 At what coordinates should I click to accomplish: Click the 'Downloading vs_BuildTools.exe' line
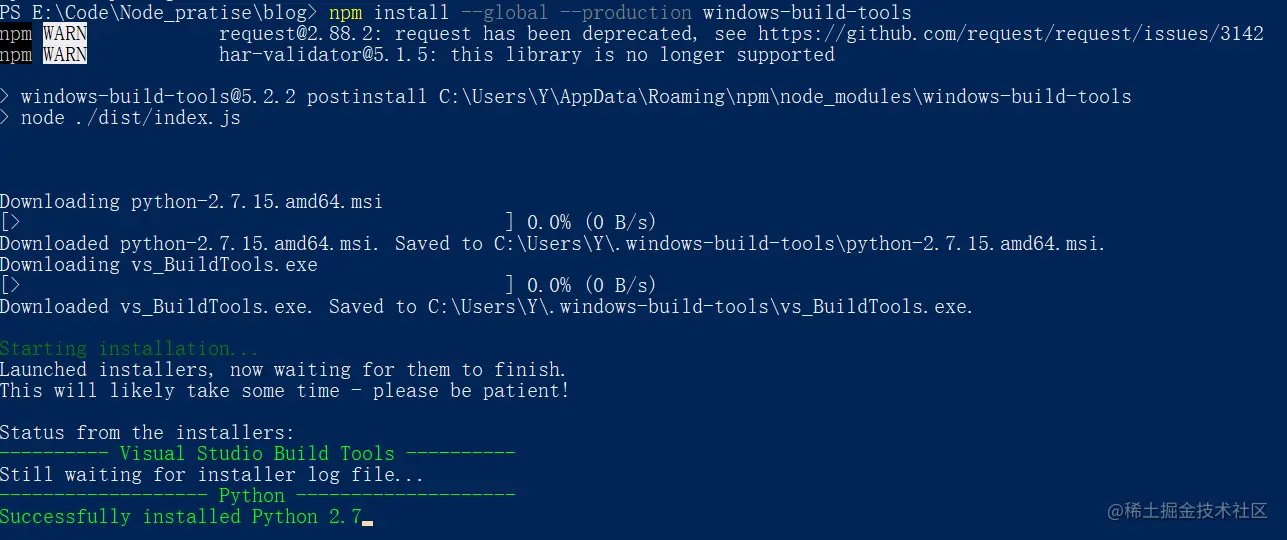point(159,264)
